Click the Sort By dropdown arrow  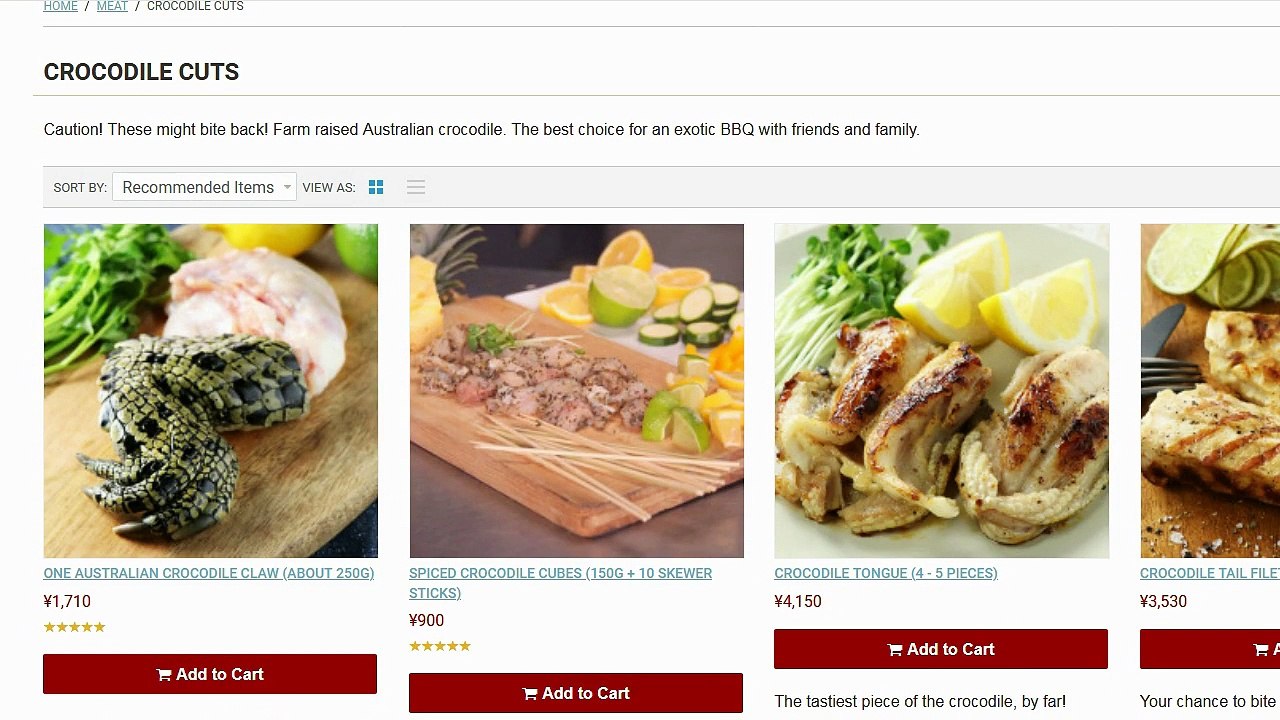tap(287, 187)
